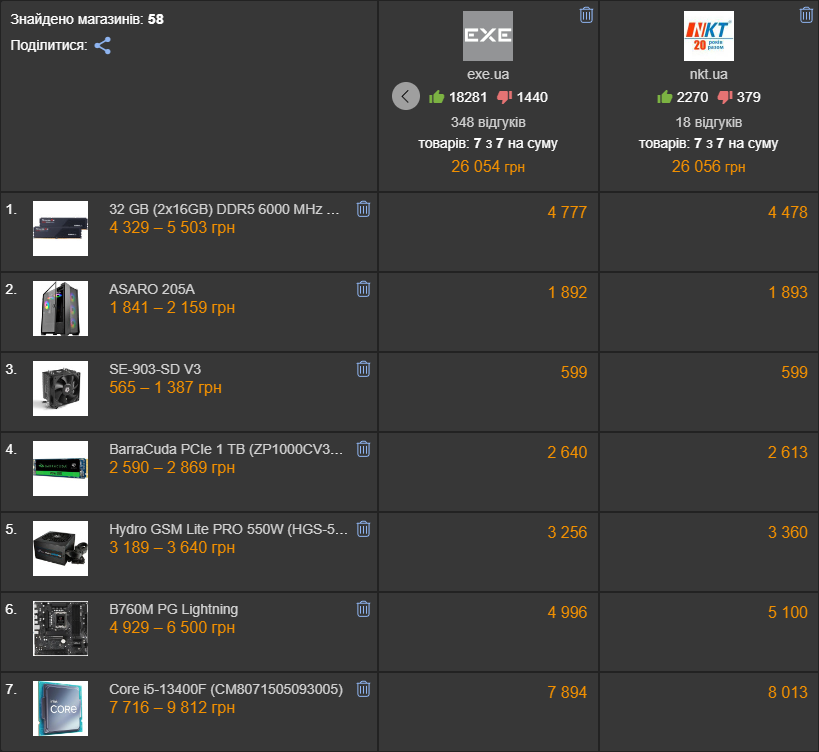
Task: Open the B760M motherboard thumbnail
Action: tap(61, 628)
